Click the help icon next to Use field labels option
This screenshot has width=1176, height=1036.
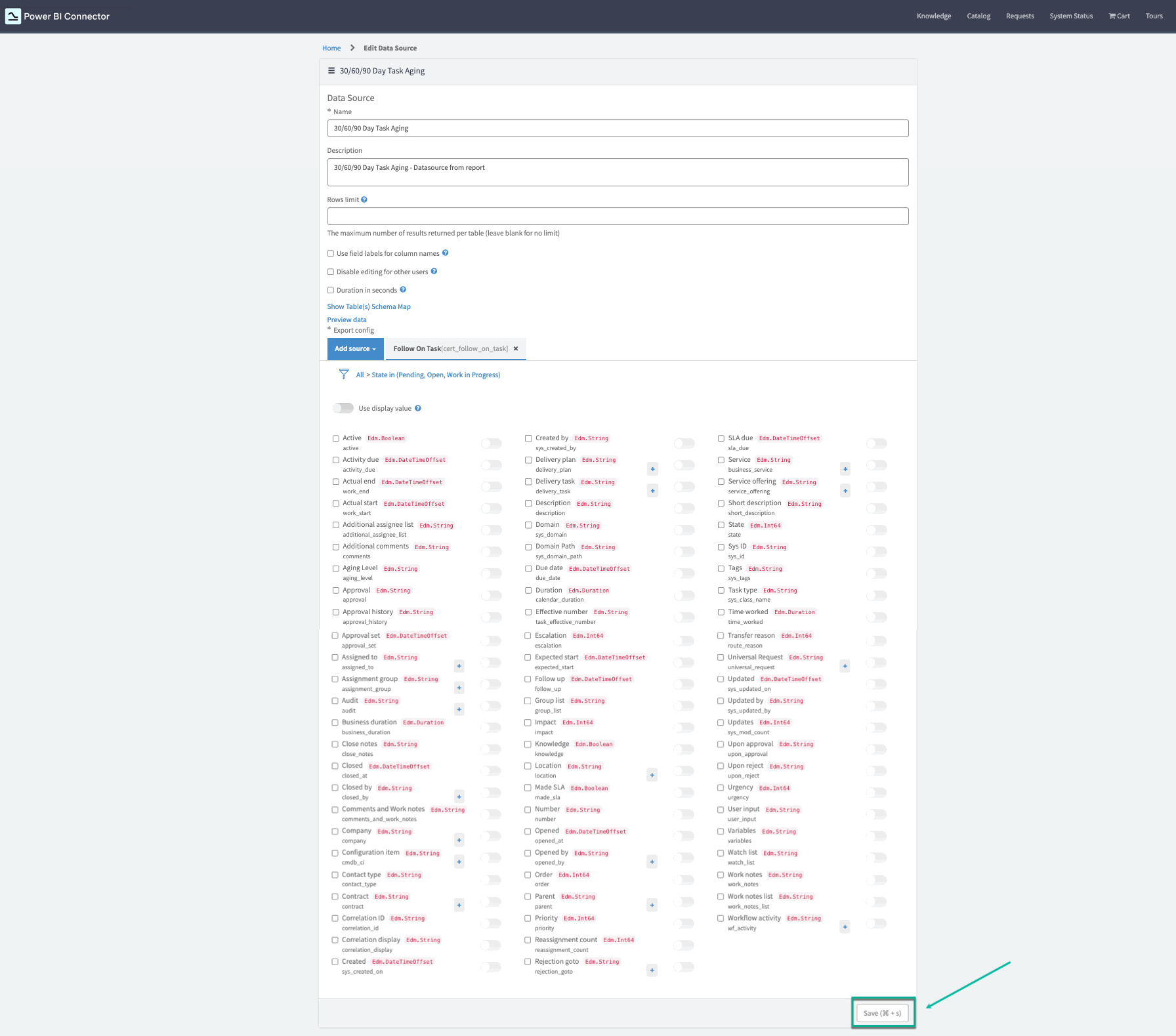pyautogui.click(x=445, y=253)
